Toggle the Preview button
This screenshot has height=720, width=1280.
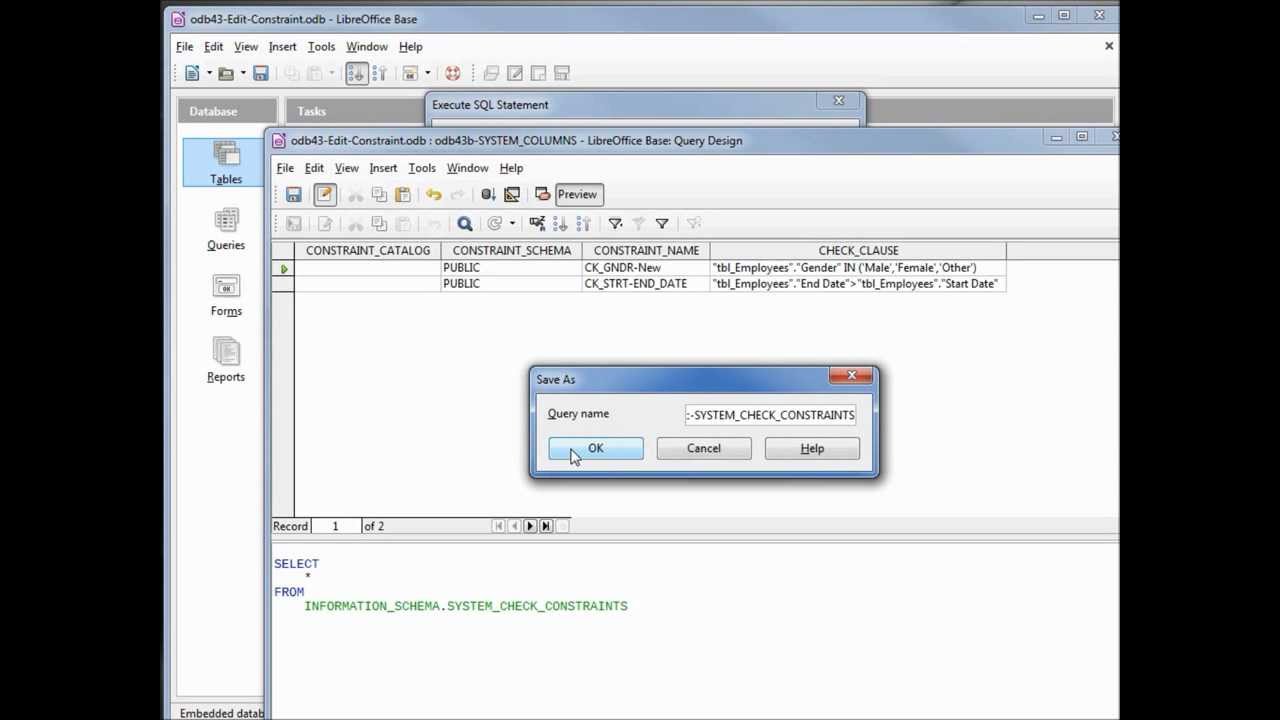577,195
